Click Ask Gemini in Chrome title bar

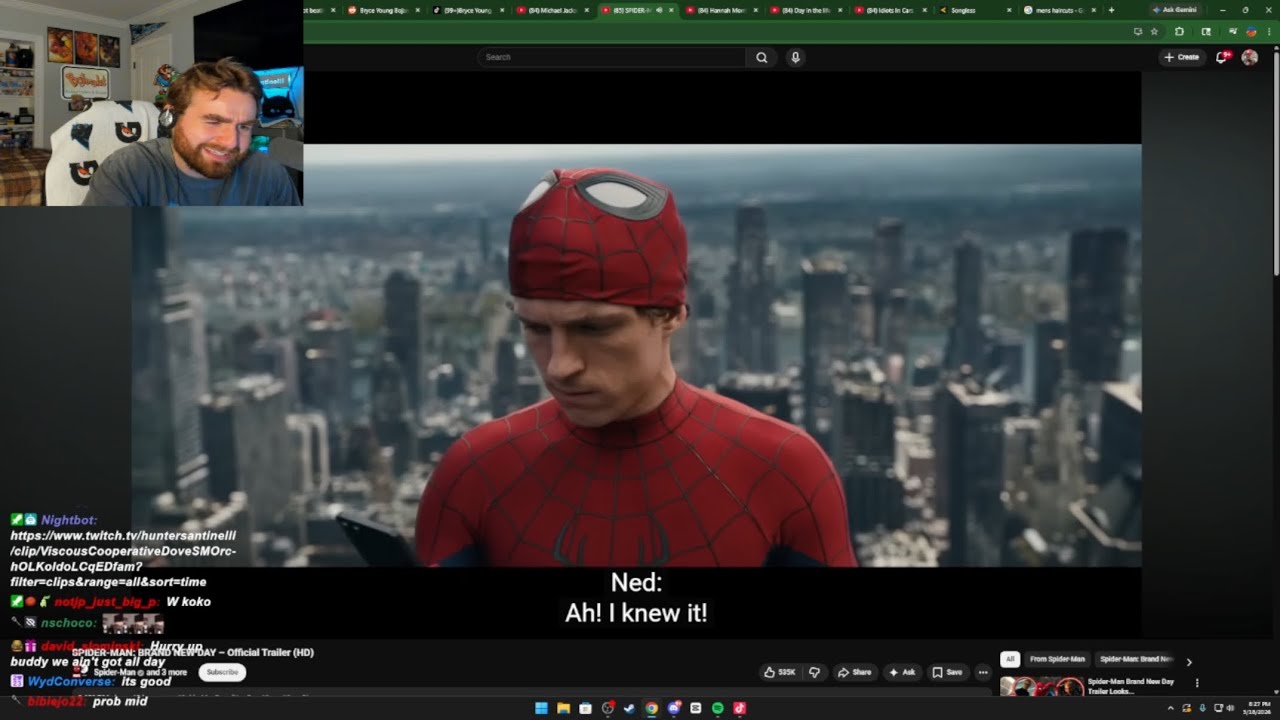point(1173,10)
